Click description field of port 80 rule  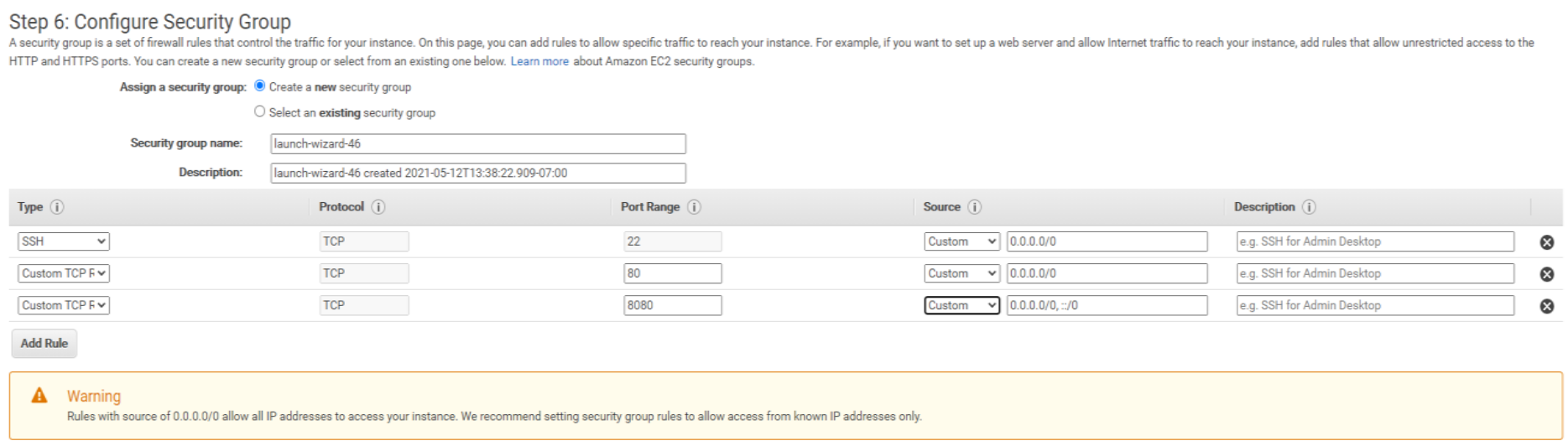[x=1375, y=273]
